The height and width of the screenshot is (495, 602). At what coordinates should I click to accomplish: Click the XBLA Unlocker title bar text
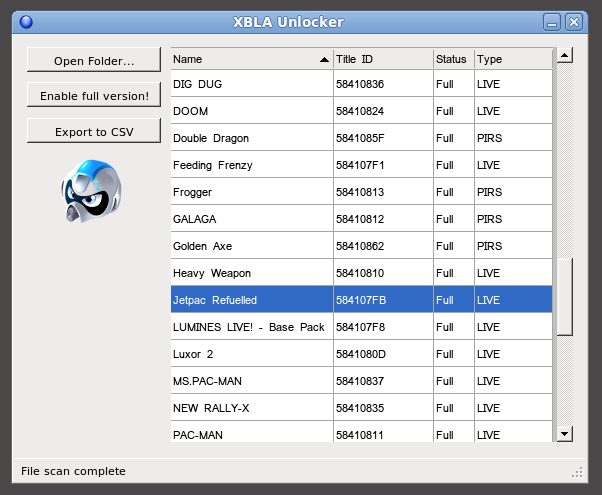point(289,22)
